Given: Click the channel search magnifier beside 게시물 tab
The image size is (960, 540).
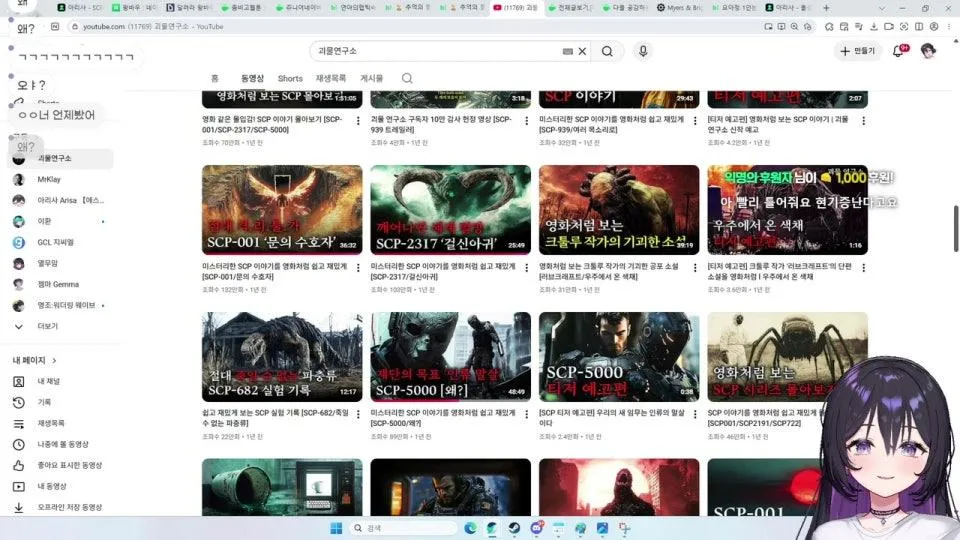Looking at the screenshot, I should tap(407, 78).
